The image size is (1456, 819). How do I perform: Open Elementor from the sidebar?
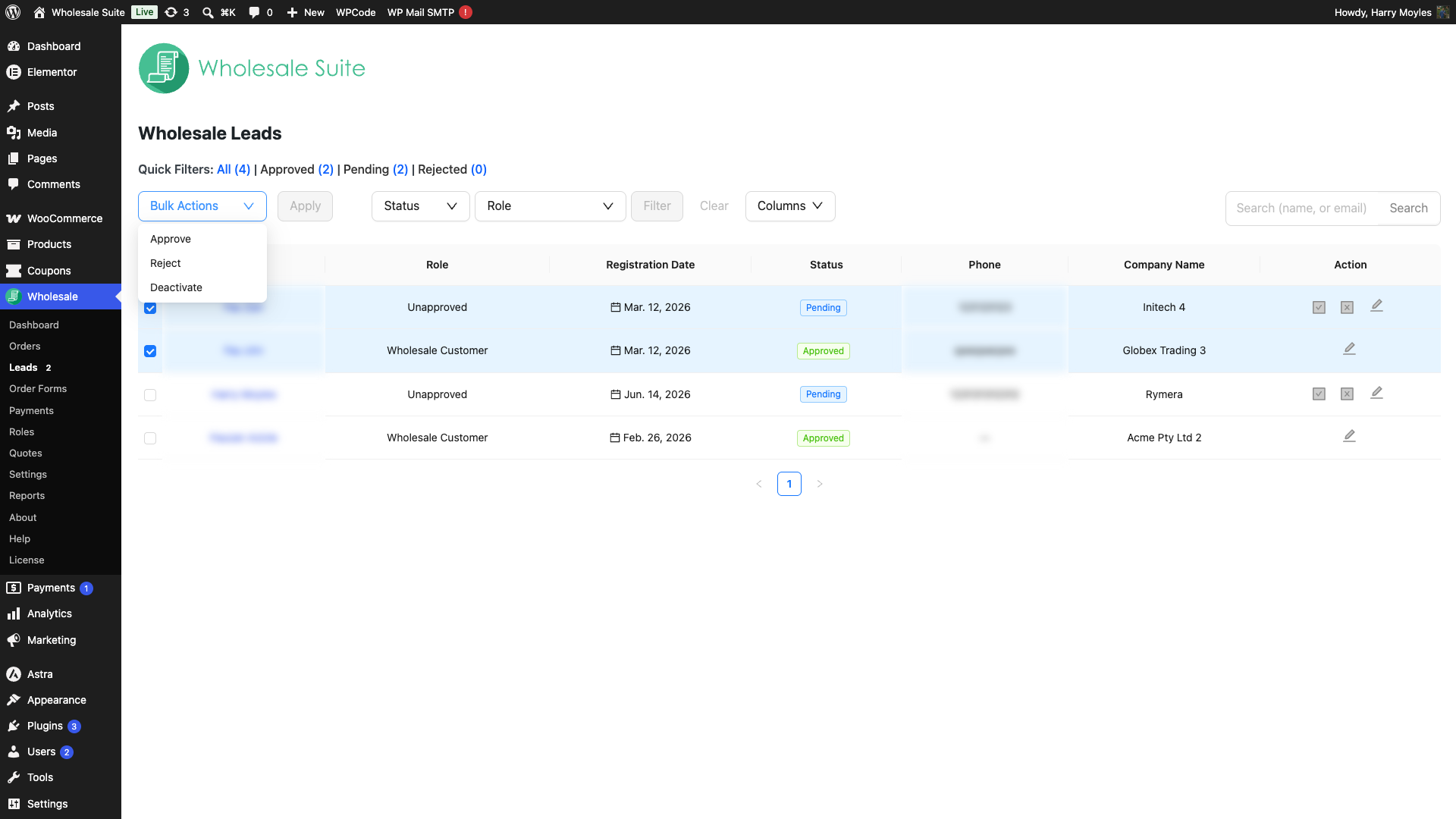click(x=61, y=72)
